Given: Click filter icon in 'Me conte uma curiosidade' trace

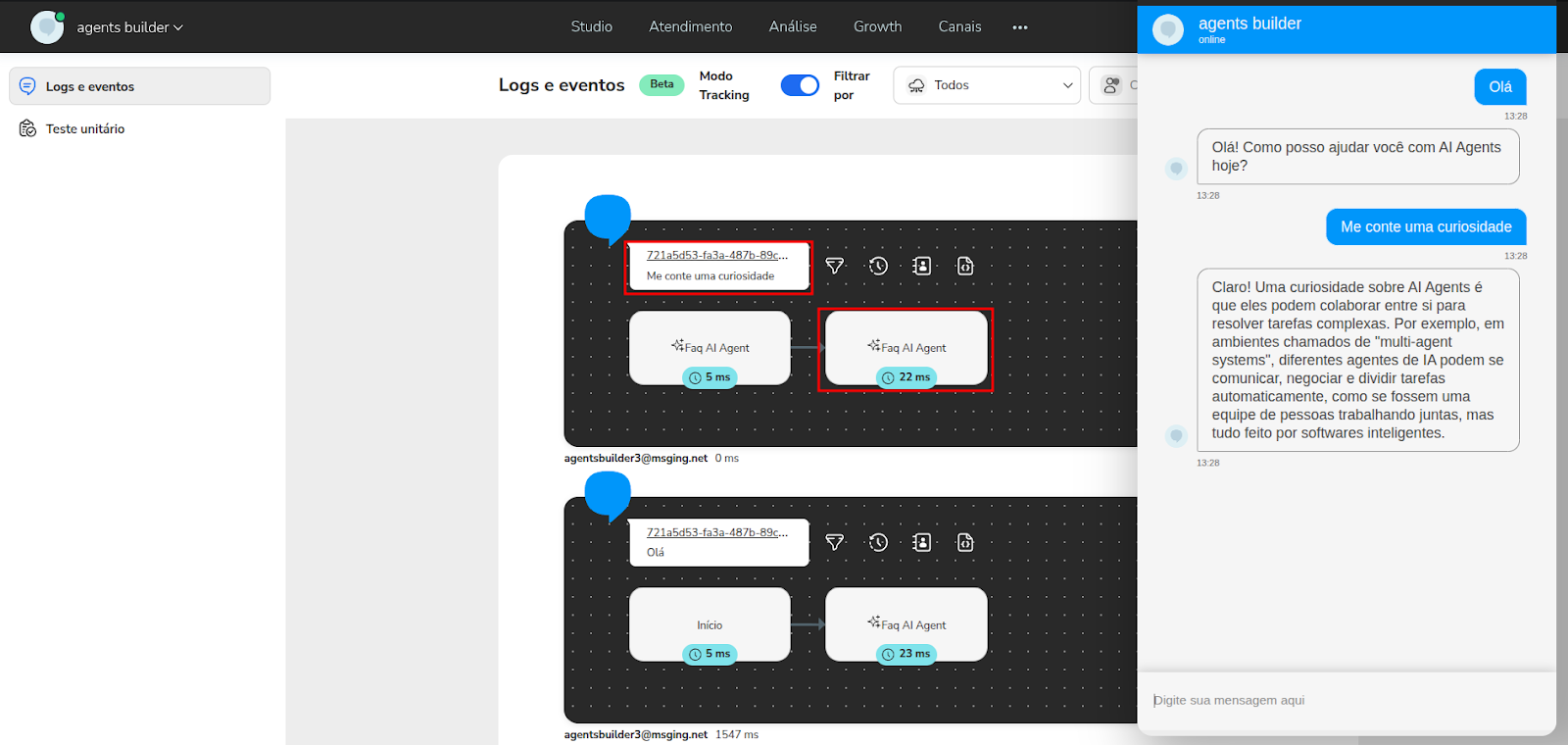Looking at the screenshot, I should pyautogui.click(x=834, y=266).
